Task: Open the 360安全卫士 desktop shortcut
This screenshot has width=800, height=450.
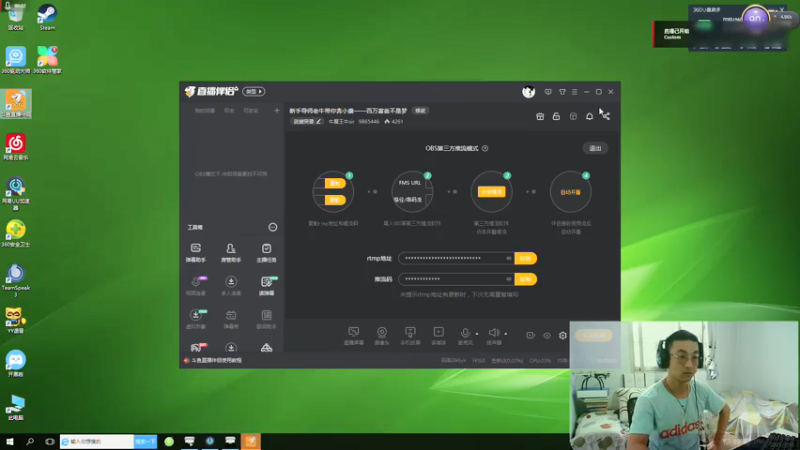Action: click(16, 233)
